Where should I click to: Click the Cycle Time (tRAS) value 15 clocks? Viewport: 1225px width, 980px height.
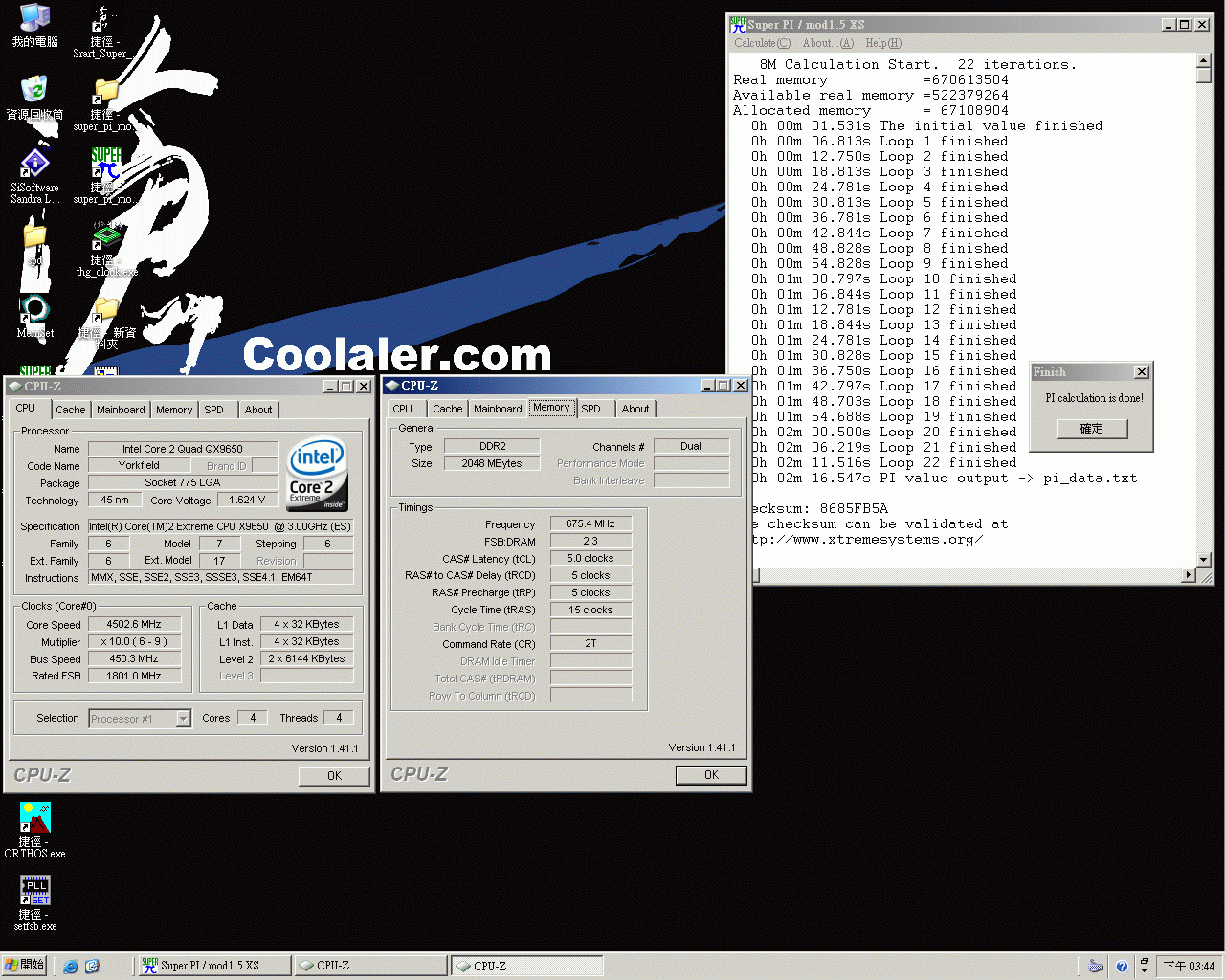tap(590, 611)
